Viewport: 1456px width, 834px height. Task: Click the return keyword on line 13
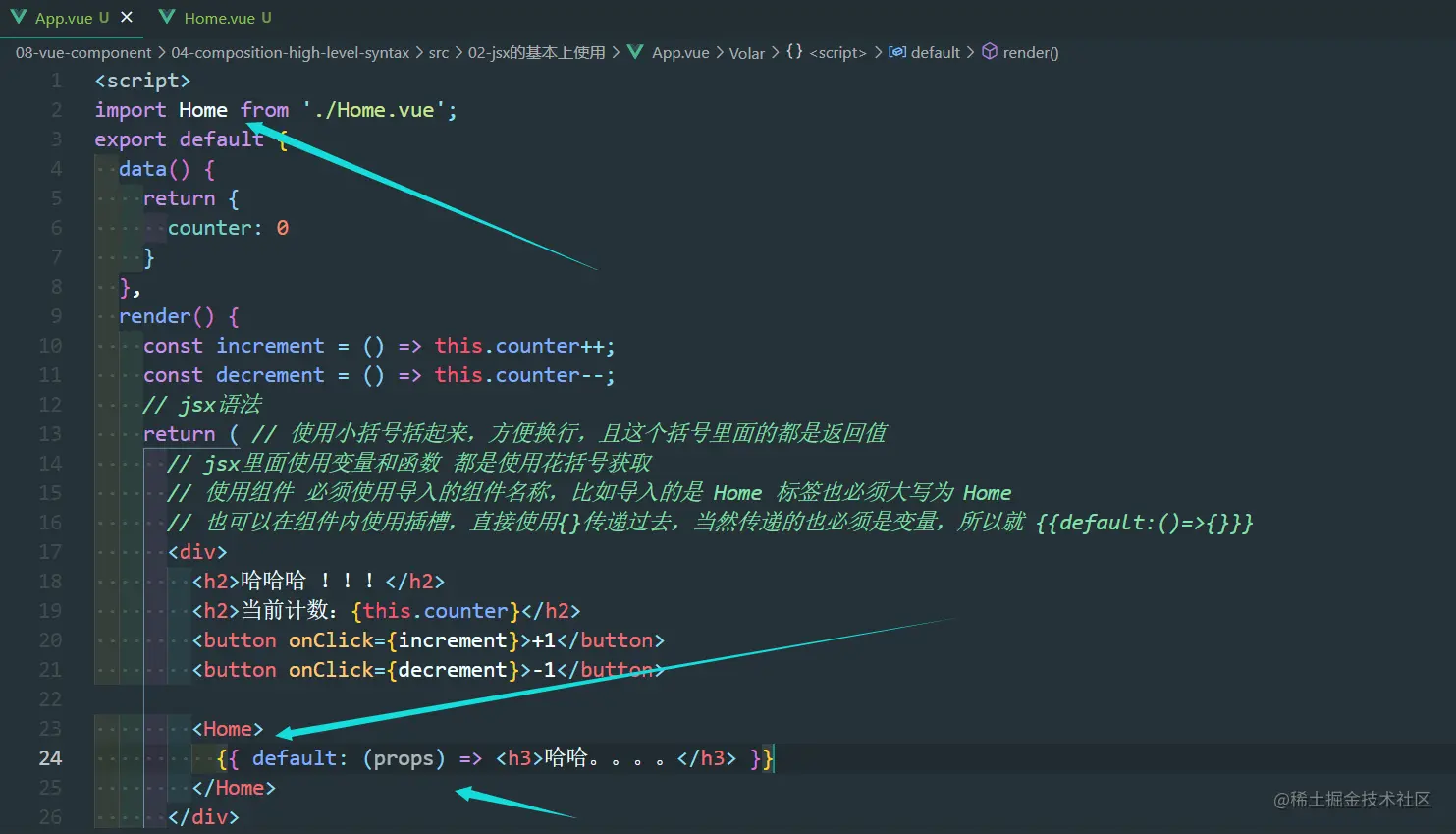(179, 434)
